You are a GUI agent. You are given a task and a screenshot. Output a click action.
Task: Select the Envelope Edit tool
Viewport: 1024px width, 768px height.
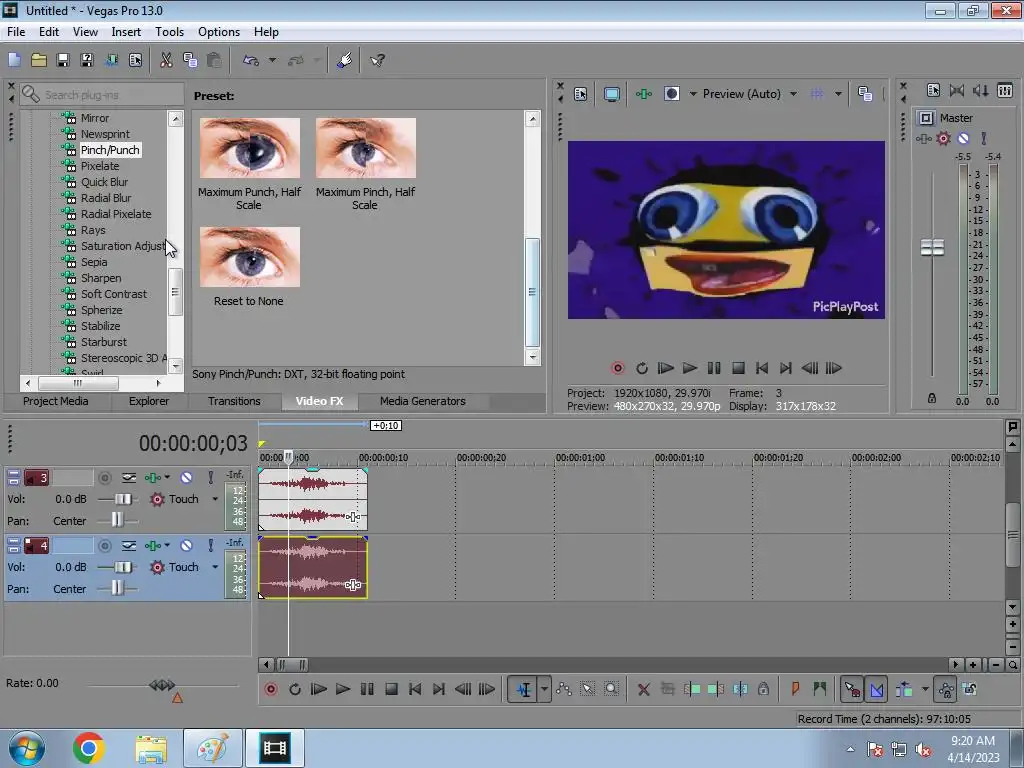tap(564, 689)
